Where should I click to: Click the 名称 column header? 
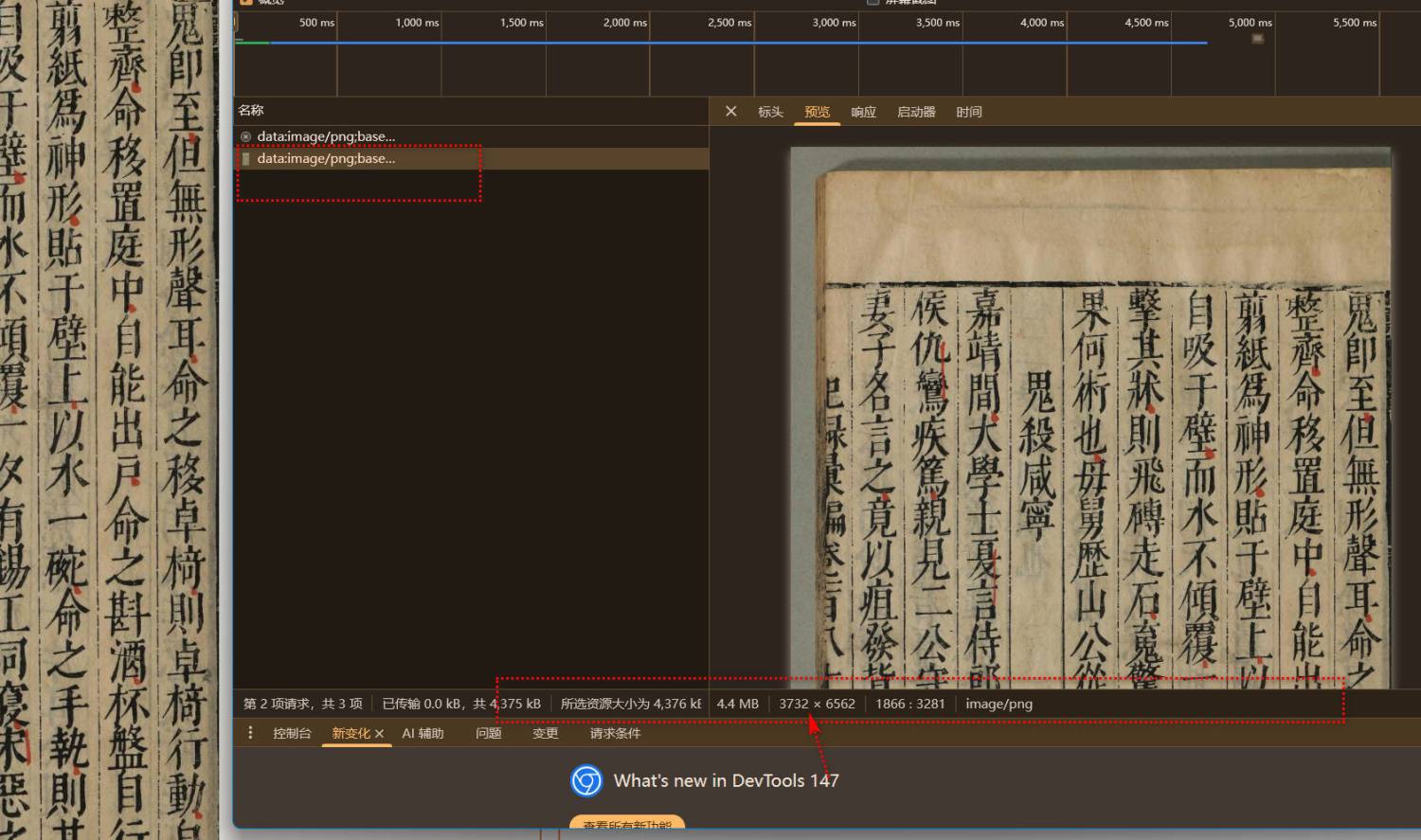click(x=251, y=111)
